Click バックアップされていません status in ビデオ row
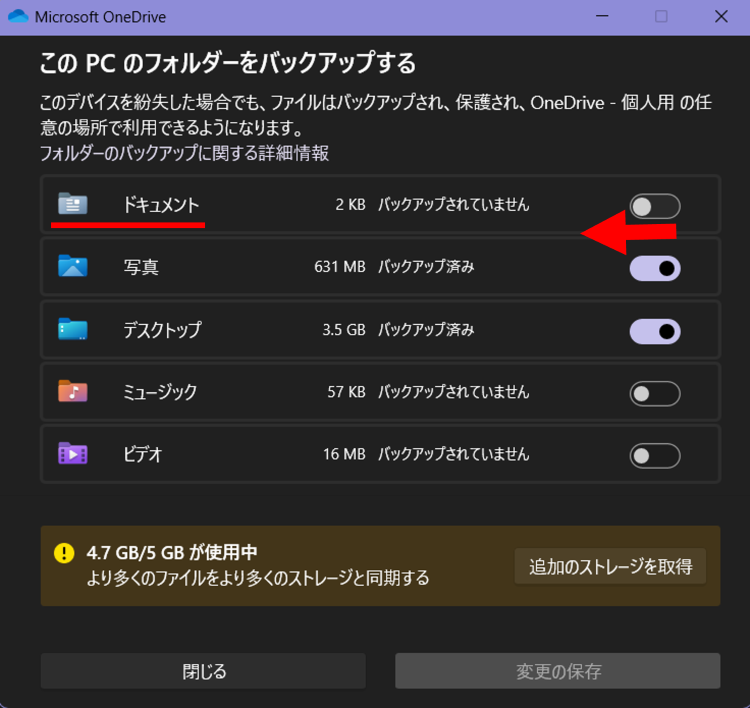Screen dimensions: 750x708 pos(453,454)
